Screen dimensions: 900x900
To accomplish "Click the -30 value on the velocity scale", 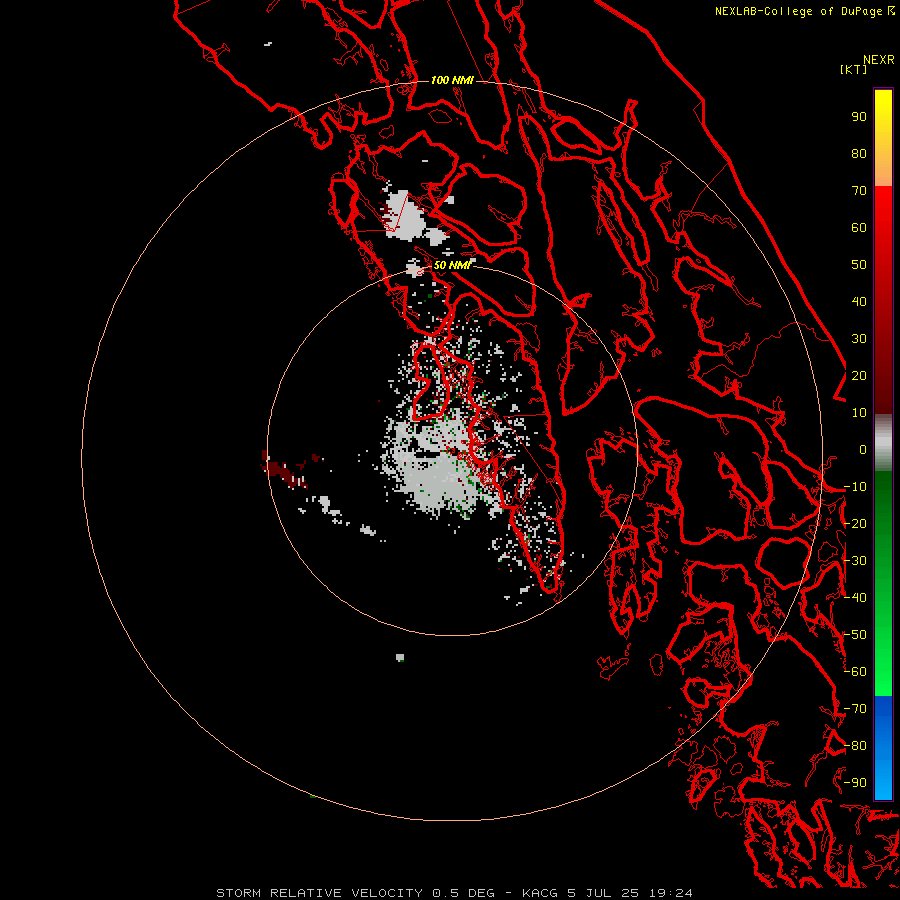I will [x=856, y=561].
